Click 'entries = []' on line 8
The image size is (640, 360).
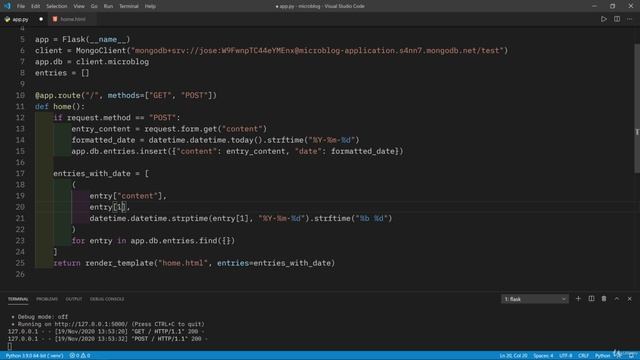[x=62, y=73]
